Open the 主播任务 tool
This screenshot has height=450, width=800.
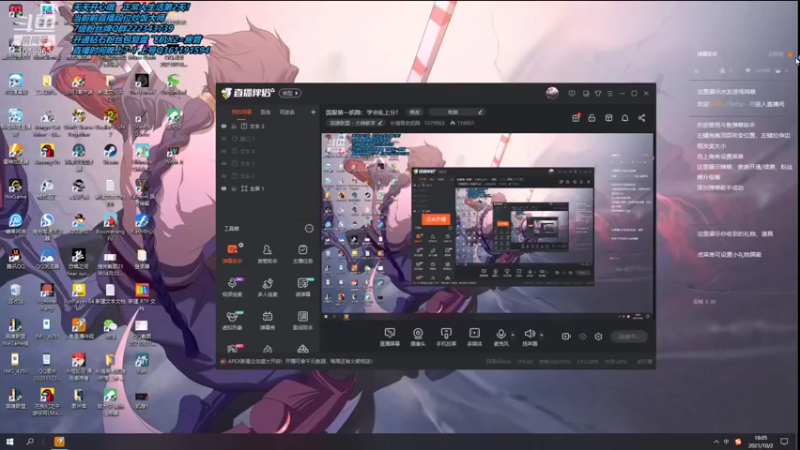point(303,254)
